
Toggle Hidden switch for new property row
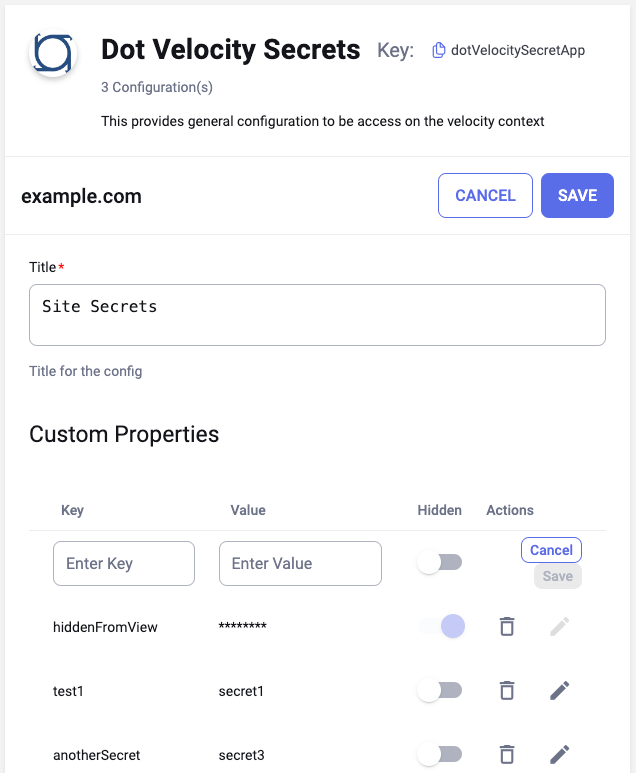point(440,563)
